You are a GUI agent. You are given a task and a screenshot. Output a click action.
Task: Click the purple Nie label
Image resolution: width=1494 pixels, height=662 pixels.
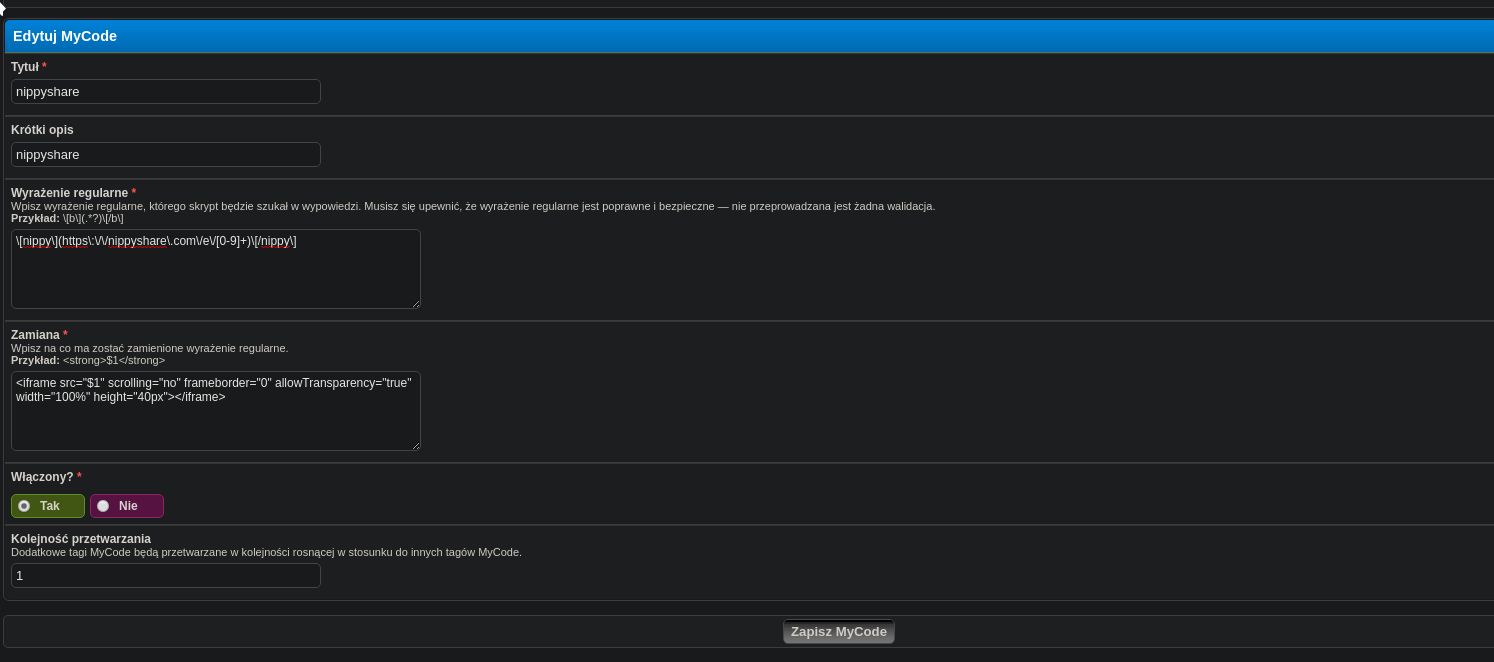tap(127, 506)
